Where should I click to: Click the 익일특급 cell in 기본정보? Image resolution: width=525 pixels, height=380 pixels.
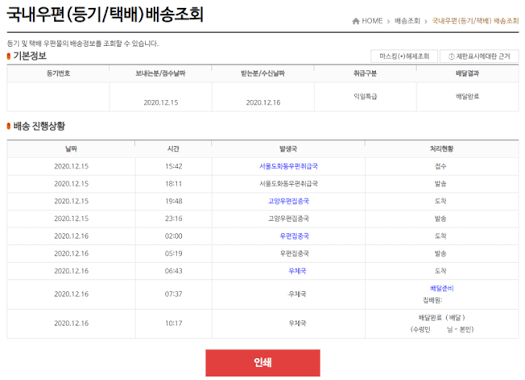point(365,96)
